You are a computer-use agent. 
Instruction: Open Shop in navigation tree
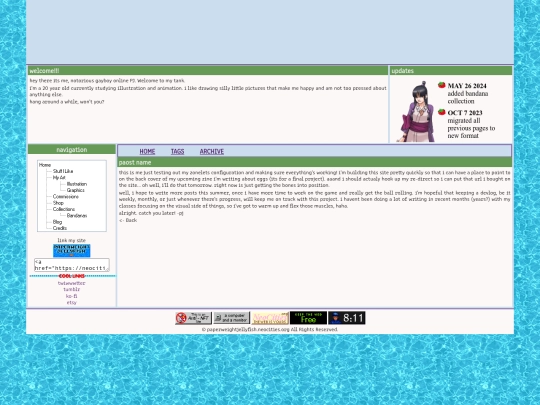tap(58, 203)
